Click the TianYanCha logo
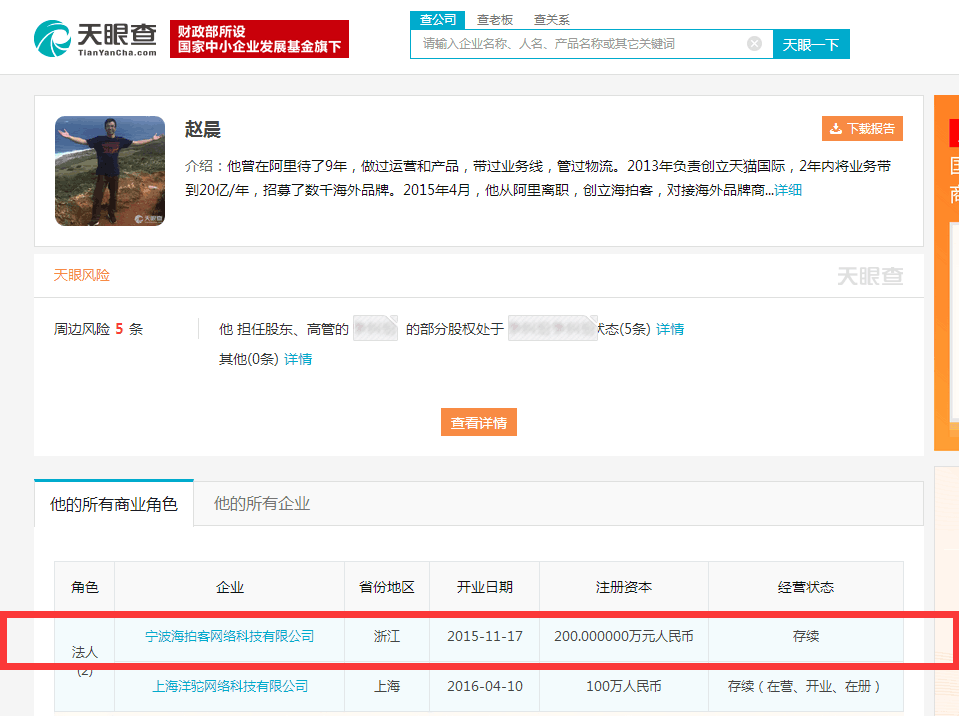 point(95,39)
